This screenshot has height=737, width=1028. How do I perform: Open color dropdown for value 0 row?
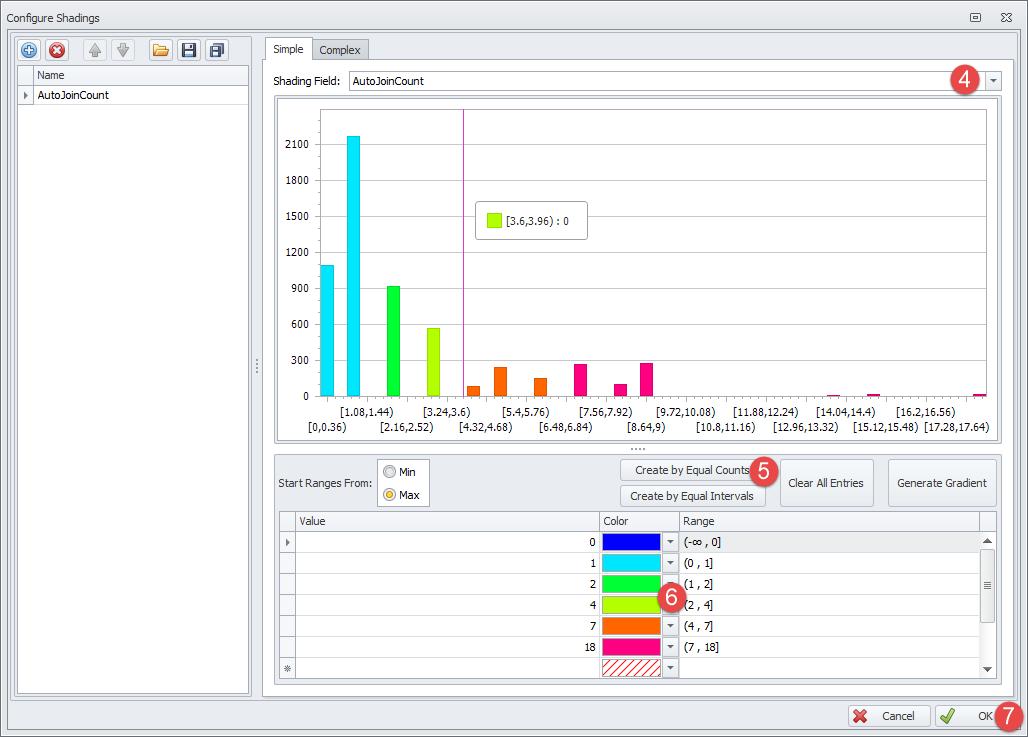click(x=670, y=542)
